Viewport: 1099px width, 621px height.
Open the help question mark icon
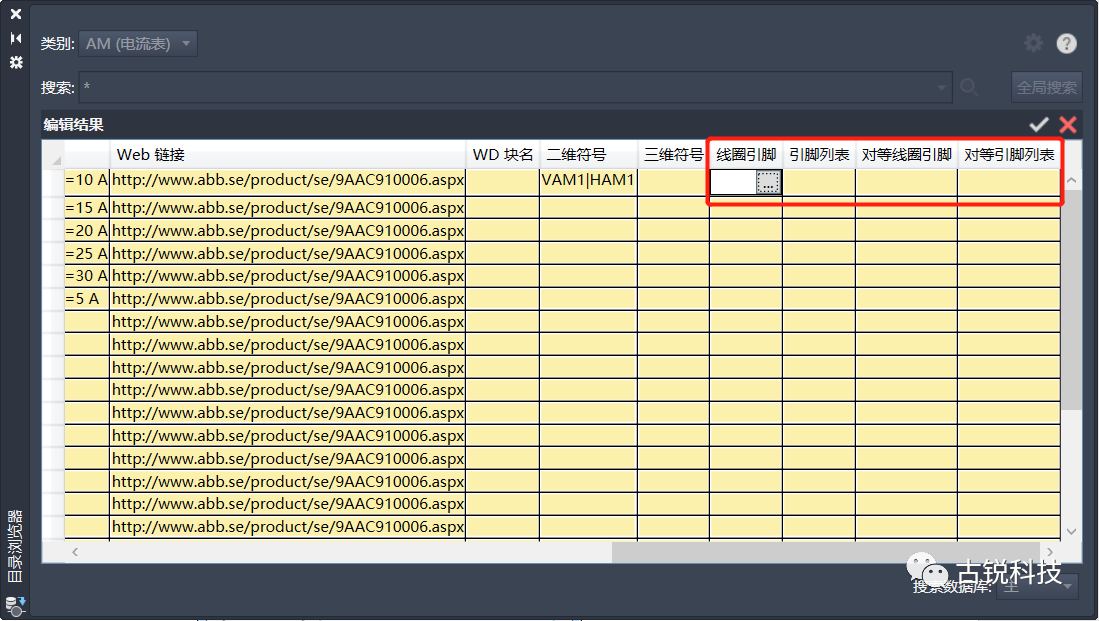pos(1067,43)
